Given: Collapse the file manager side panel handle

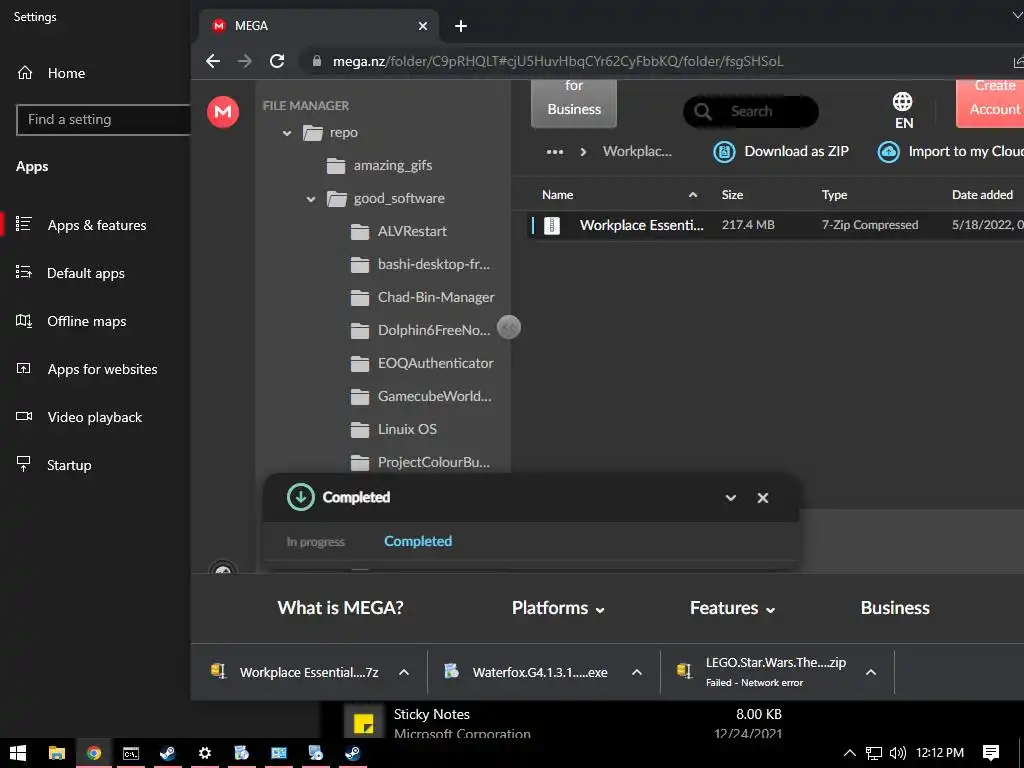Looking at the screenshot, I should (509, 327).
